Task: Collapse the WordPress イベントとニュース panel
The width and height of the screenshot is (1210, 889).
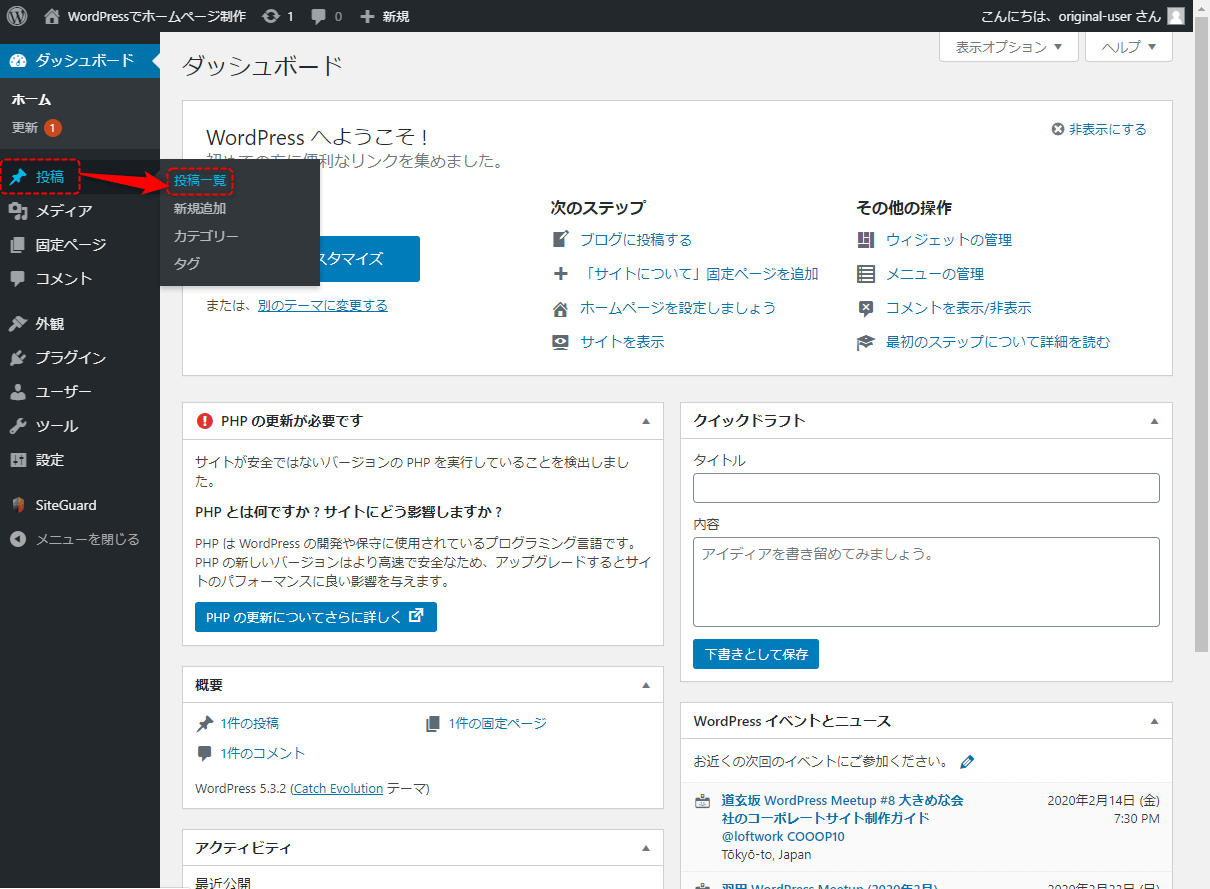Action: coord(1155,721)
